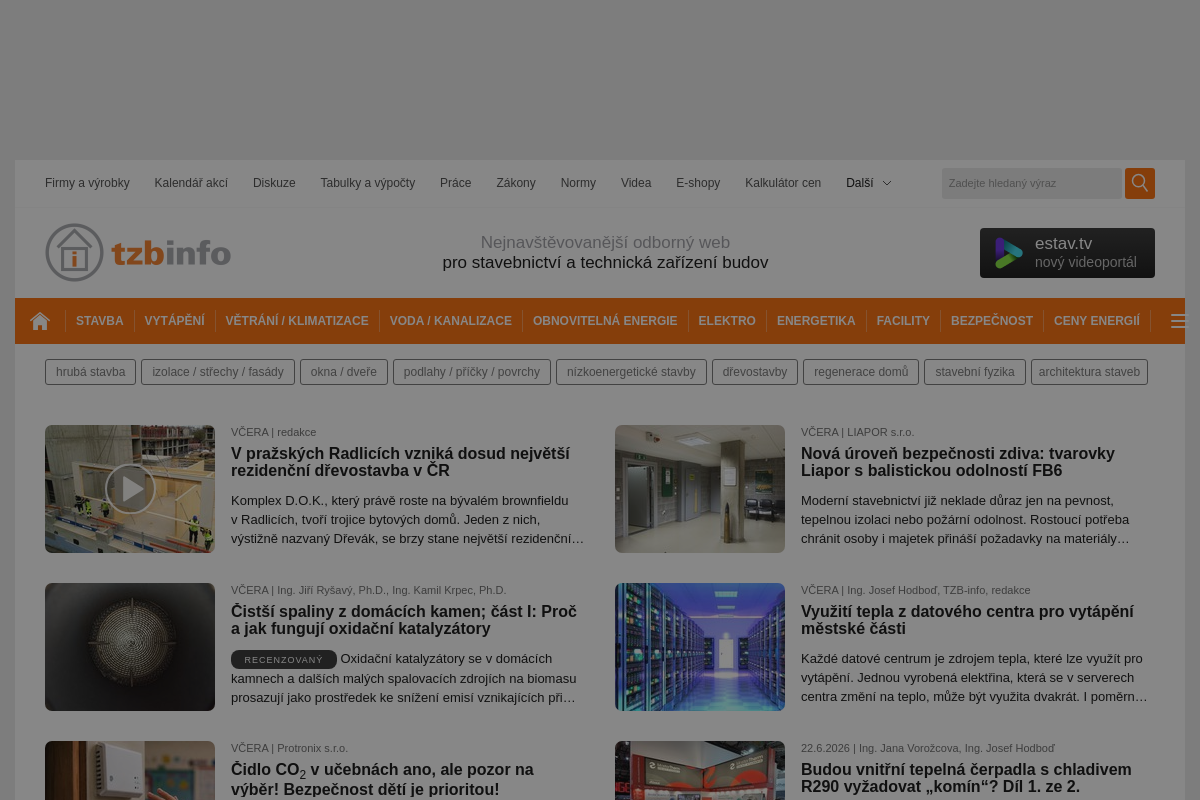The height and width of the screenshot is (800, 1200).
Task: Open the hamburger menu in orange bar
Action: pos(1178,321)
